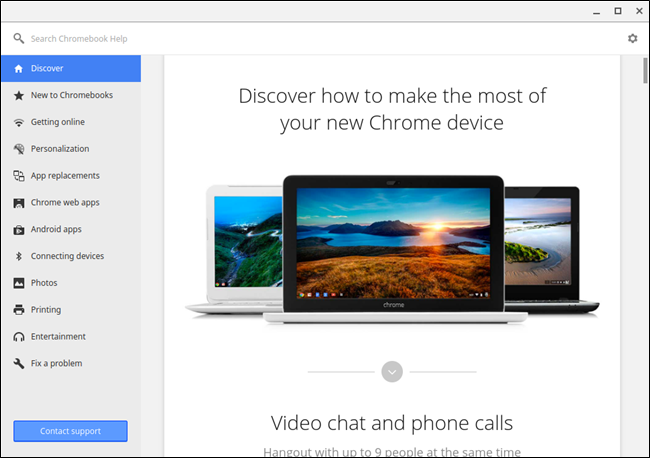This screenshot has width=650, height=458.
Task: Open the Photos label
Action: (x=44, y=283)
